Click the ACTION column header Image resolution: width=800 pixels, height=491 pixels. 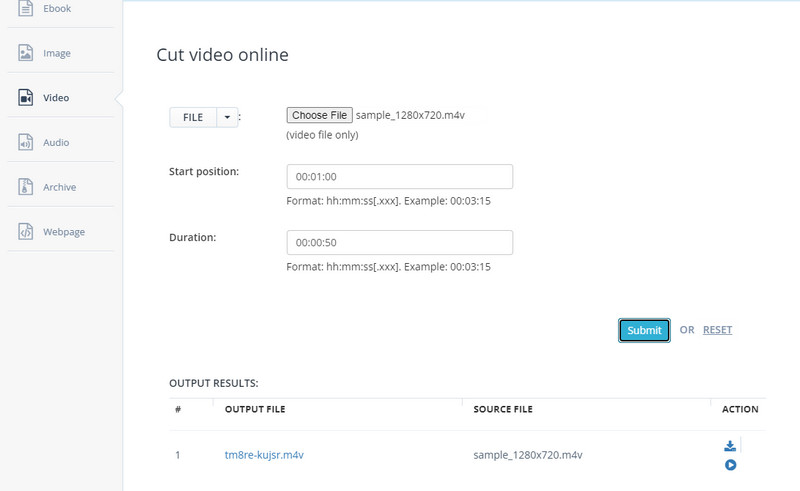coord(740,409)
